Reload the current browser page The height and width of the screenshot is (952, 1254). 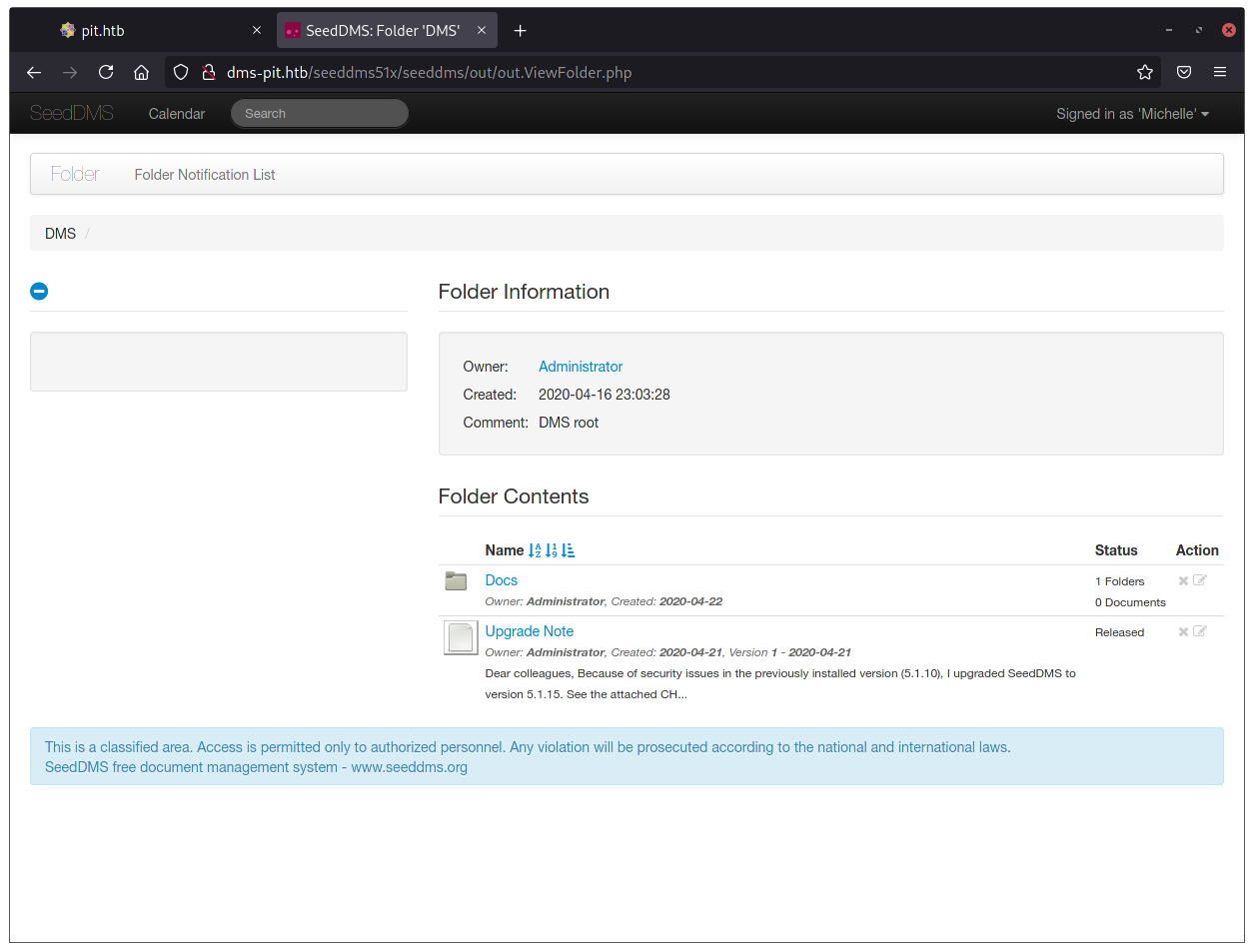click(106, 72)
